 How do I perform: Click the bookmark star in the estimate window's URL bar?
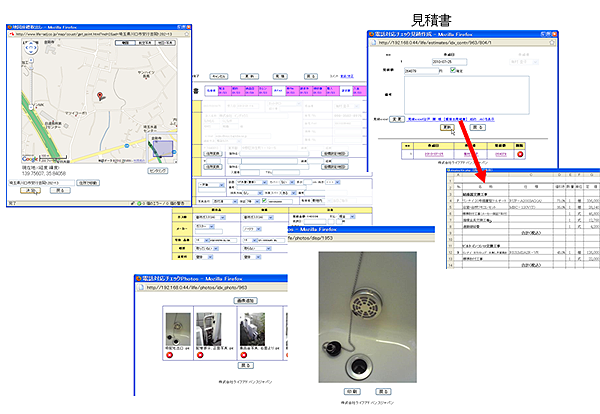pos(552,42)
